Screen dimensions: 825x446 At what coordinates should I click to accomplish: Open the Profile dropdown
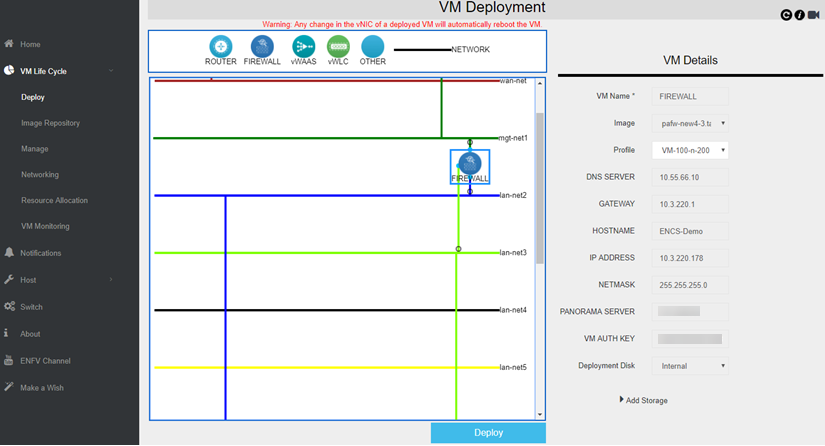(x=689, y=150)
